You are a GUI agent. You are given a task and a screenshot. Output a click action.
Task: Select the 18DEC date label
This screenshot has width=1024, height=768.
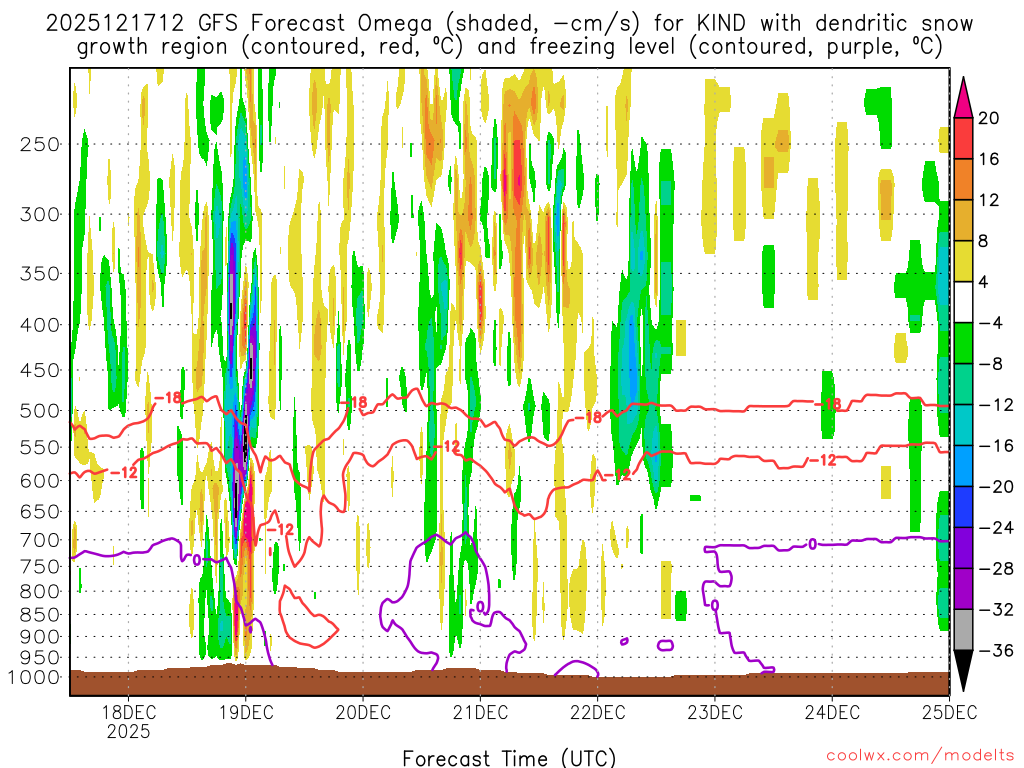pyautogui.click(x=129, y=712)
